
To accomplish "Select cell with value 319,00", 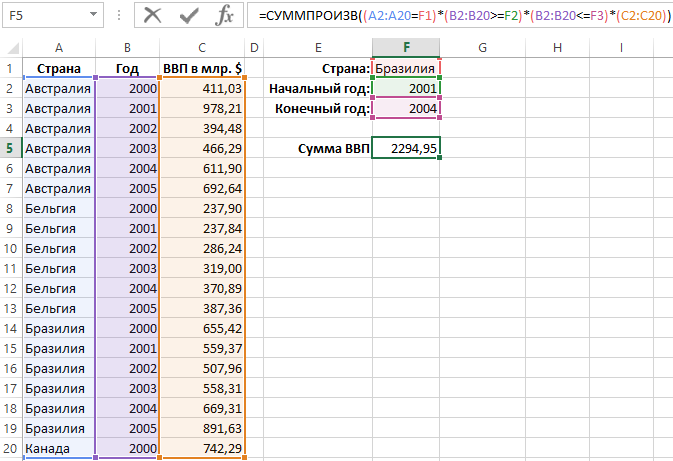I will click(x=202, y=268).
